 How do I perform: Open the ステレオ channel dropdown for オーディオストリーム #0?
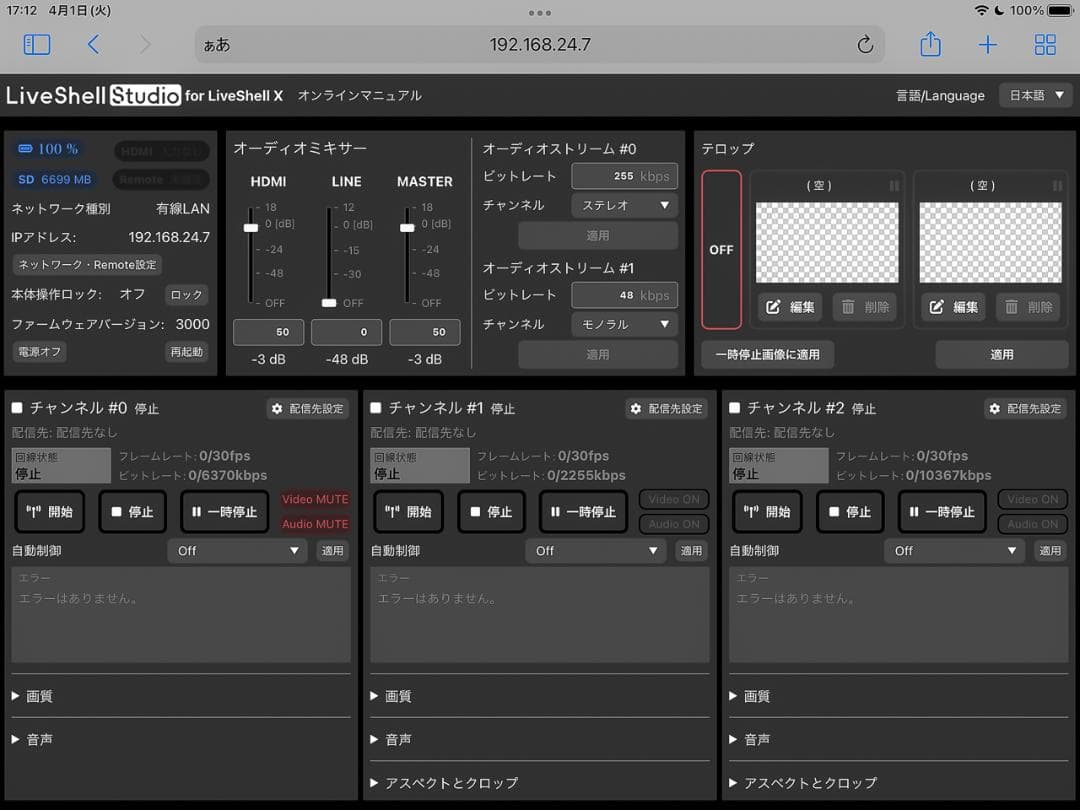pos(624,205)
